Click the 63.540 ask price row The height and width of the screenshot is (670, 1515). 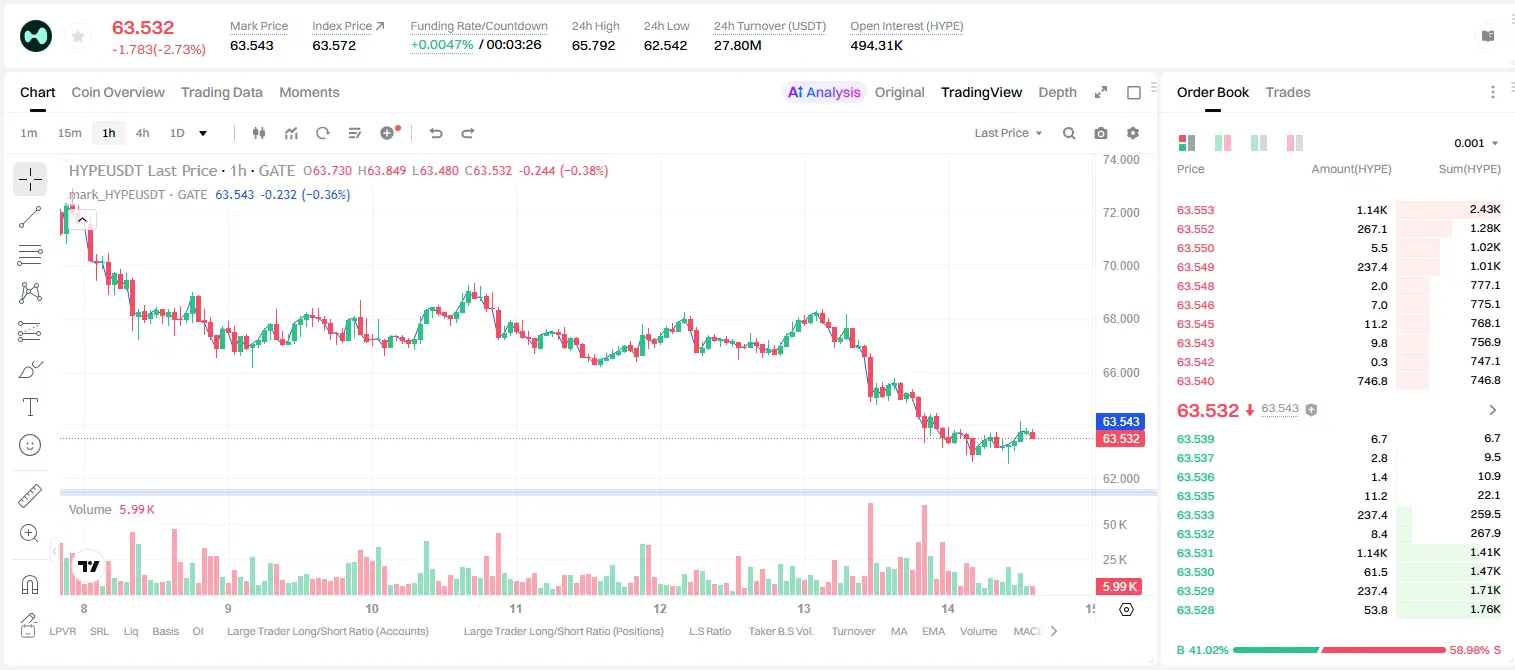(1338, 381)
